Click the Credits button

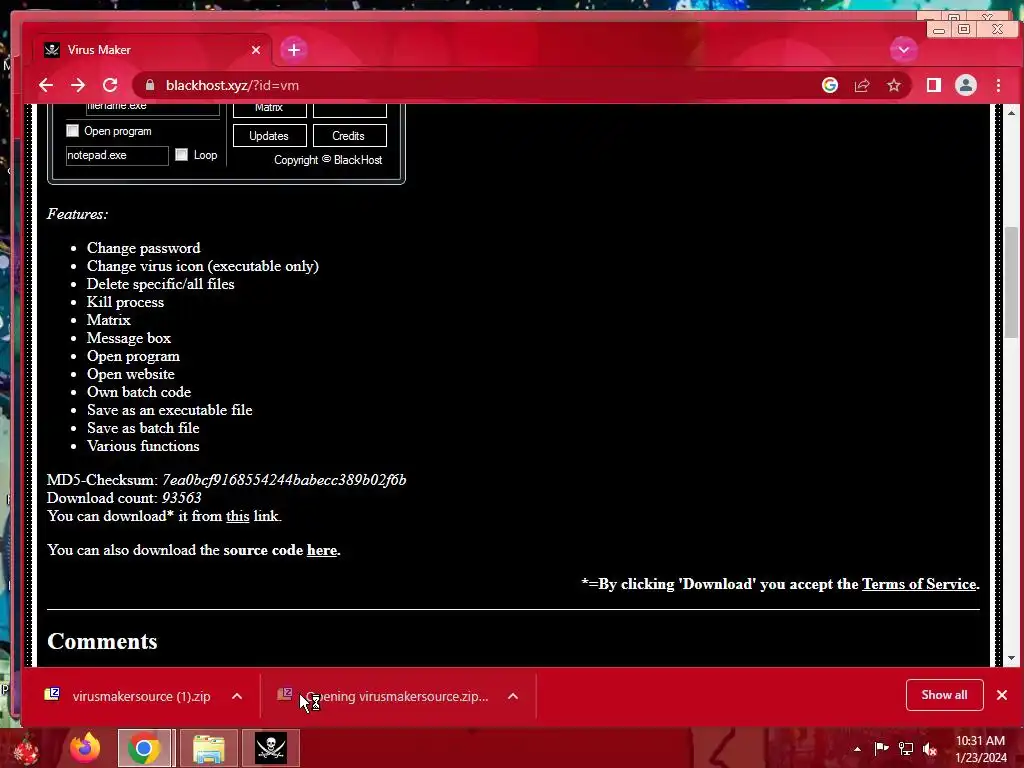point(349,136)
